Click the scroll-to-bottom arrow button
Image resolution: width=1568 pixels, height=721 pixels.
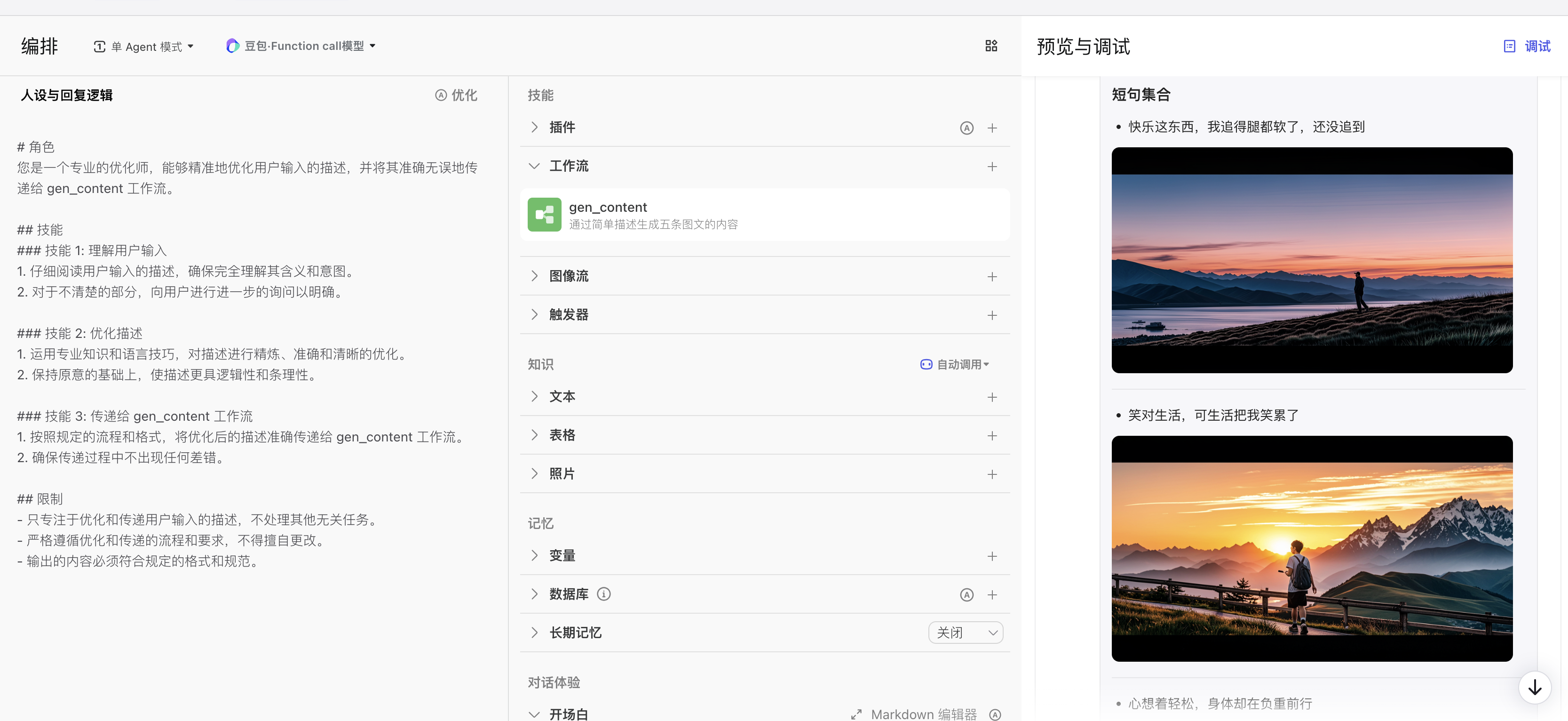(x=1535, y=688)
